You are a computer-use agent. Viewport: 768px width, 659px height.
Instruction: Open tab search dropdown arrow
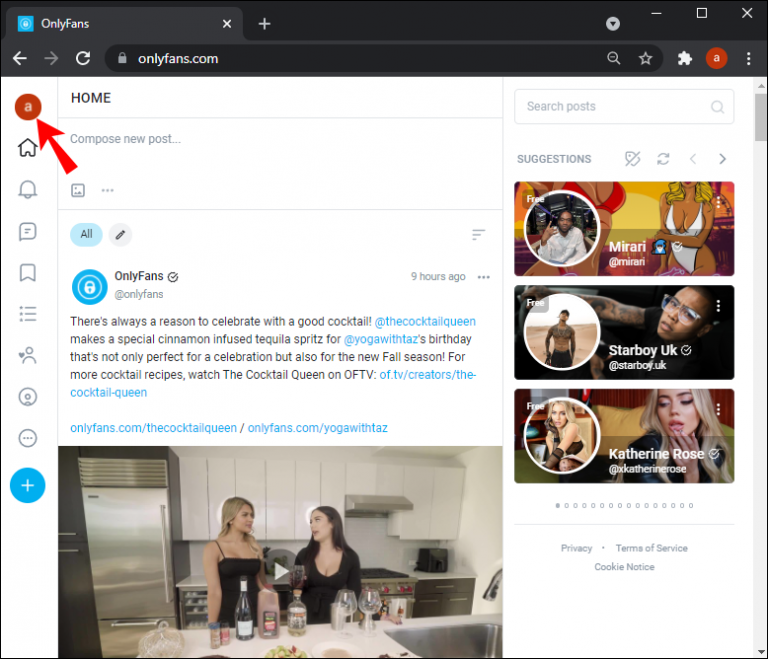tap(612, 24)
